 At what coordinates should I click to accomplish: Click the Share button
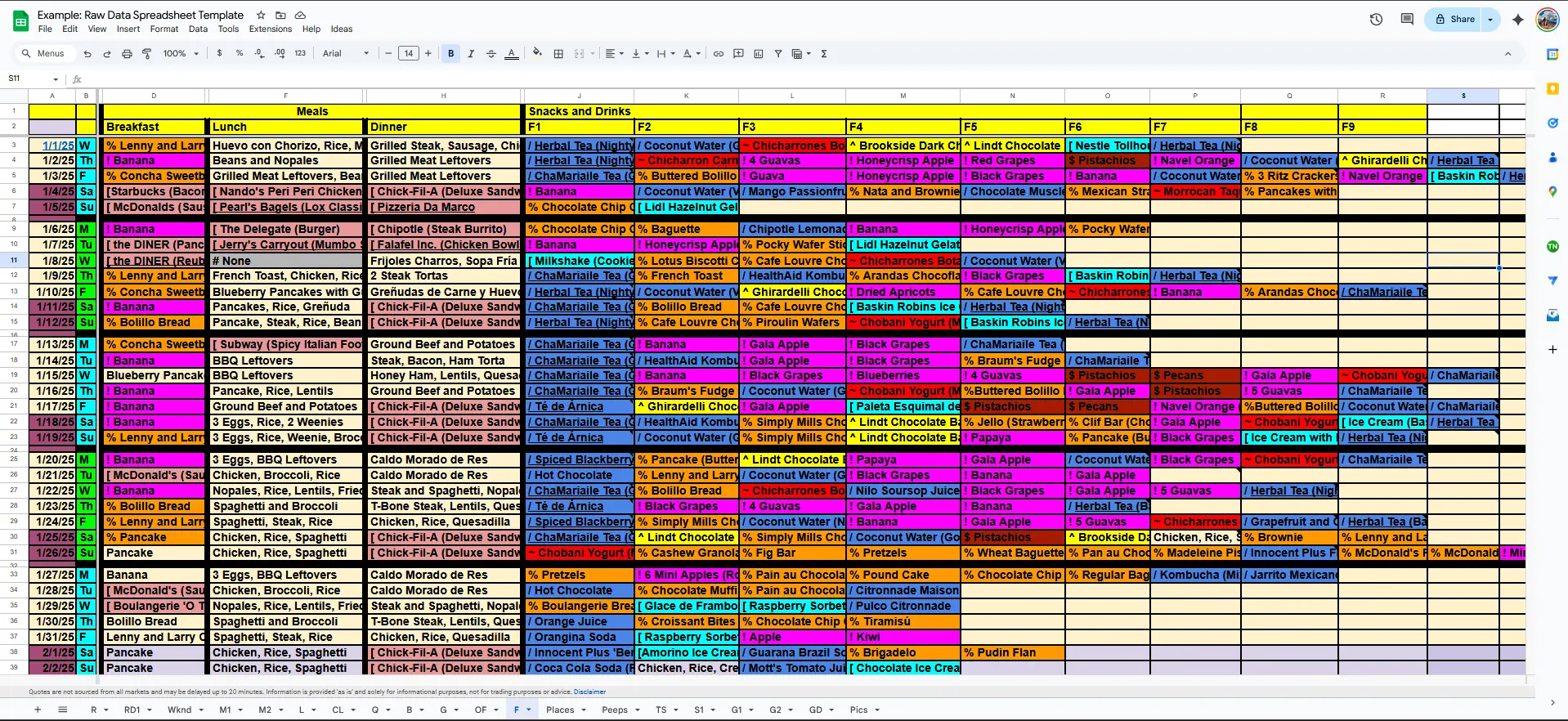point(1455,20)
